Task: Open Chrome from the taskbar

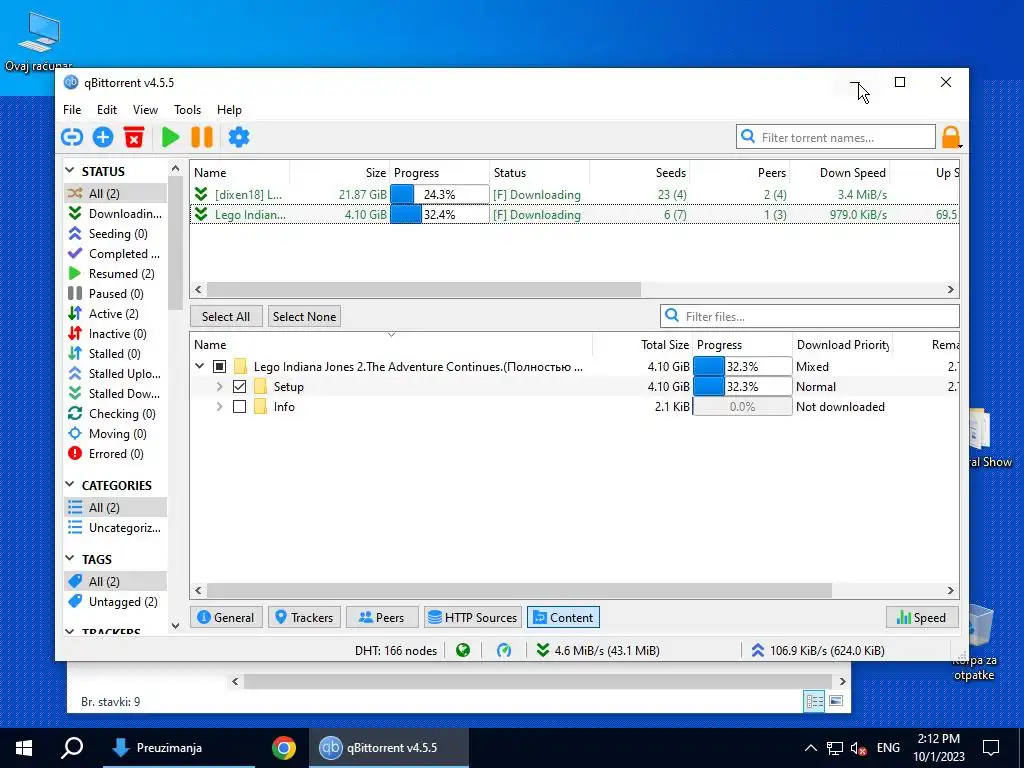Action: (283, 748)
